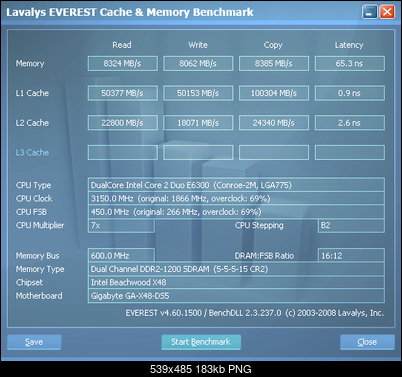Select L2 Cache Latency value 2.6 ns
Screen dimensions: 402x377
coord(350,123)
